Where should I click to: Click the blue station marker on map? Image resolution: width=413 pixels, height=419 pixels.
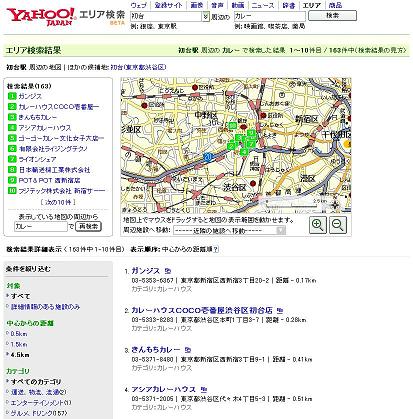coord(208,157)
